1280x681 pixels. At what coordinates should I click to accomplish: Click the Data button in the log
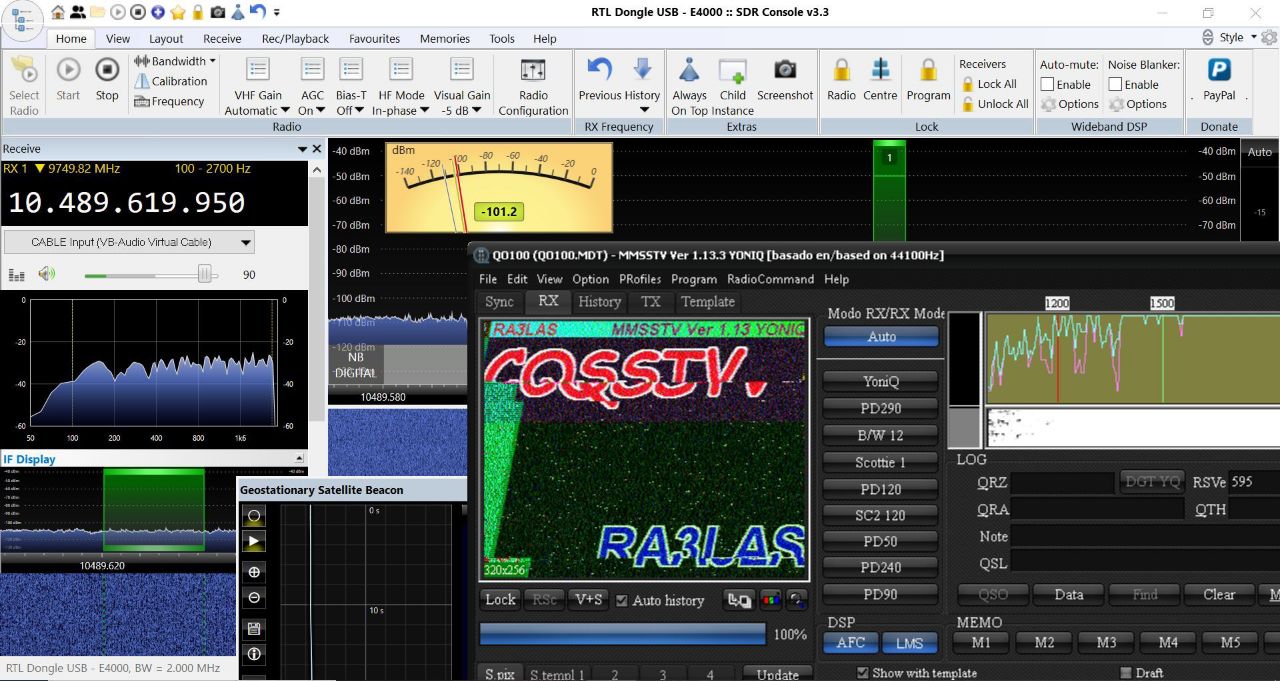pos(1068,594)
